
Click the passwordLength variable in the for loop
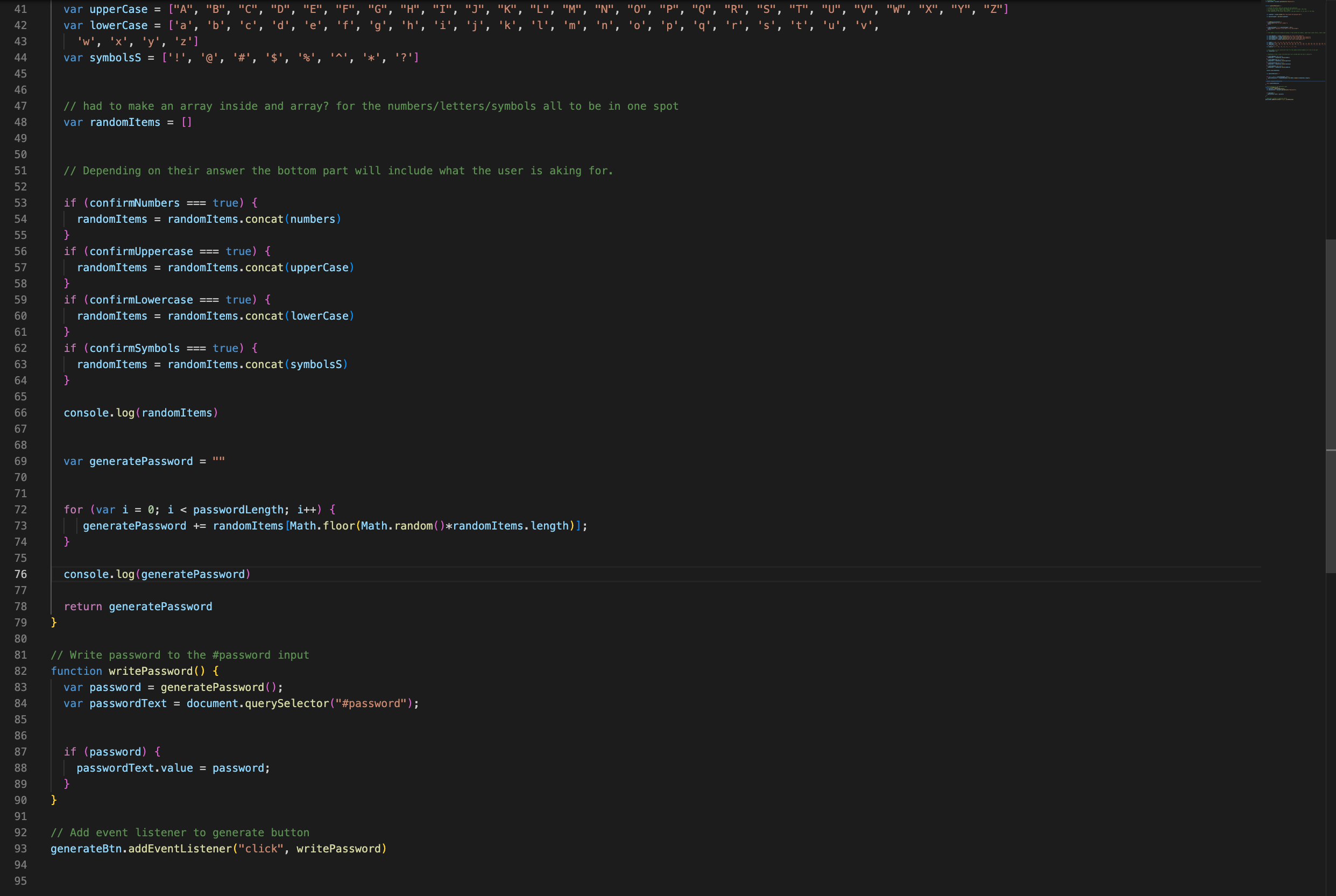tap(238, 510)
